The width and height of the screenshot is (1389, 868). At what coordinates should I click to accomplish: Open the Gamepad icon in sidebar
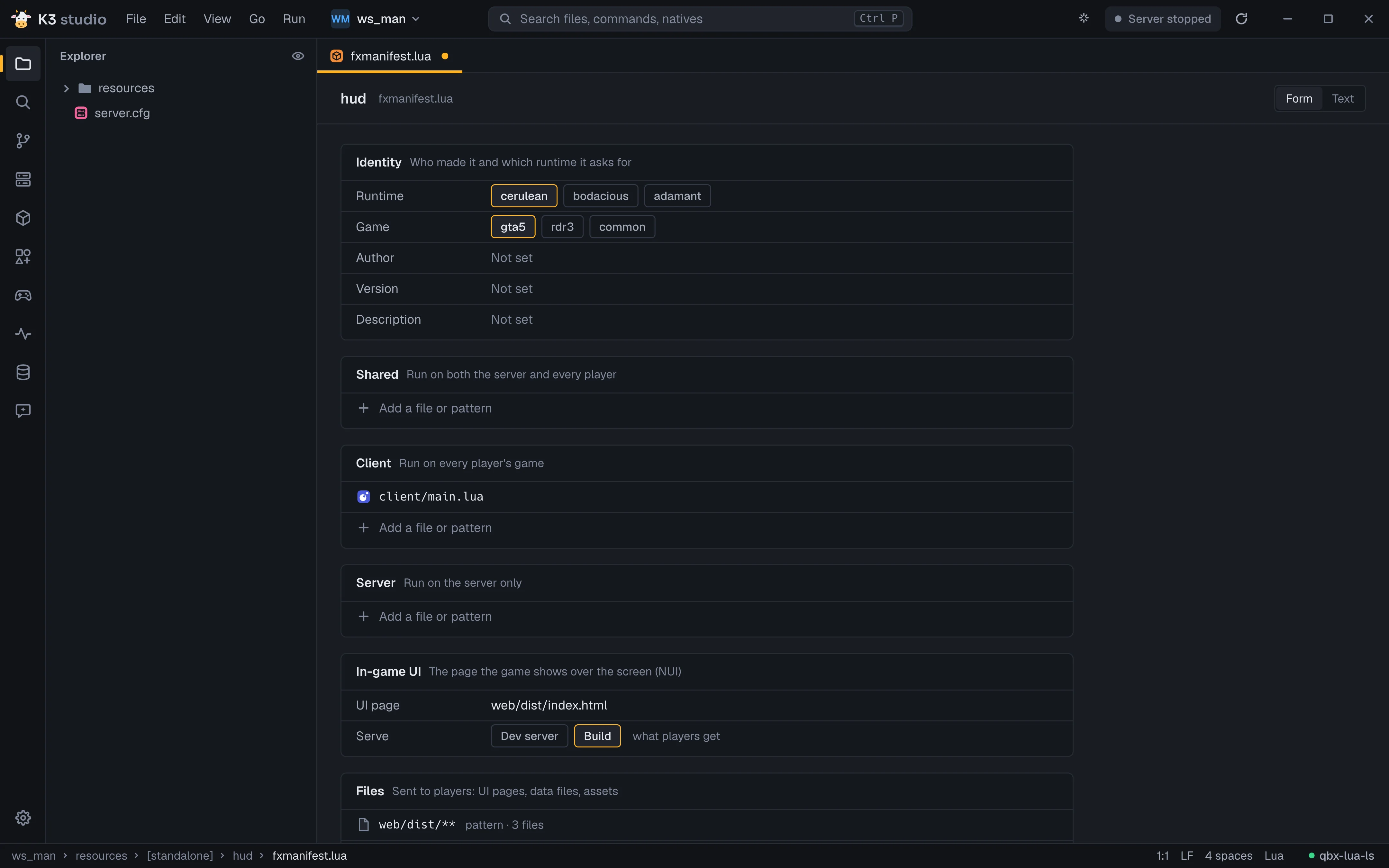[23, 295]
